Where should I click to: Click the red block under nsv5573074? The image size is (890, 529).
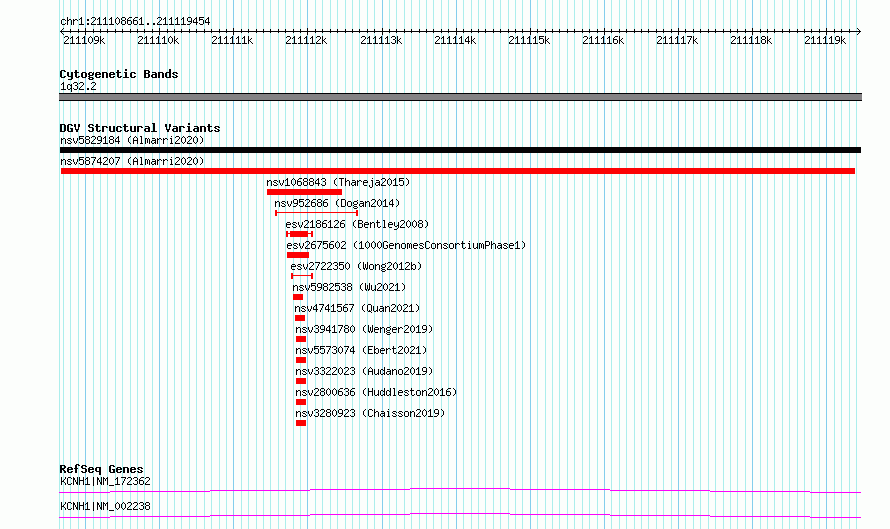[x=301, y=360]
